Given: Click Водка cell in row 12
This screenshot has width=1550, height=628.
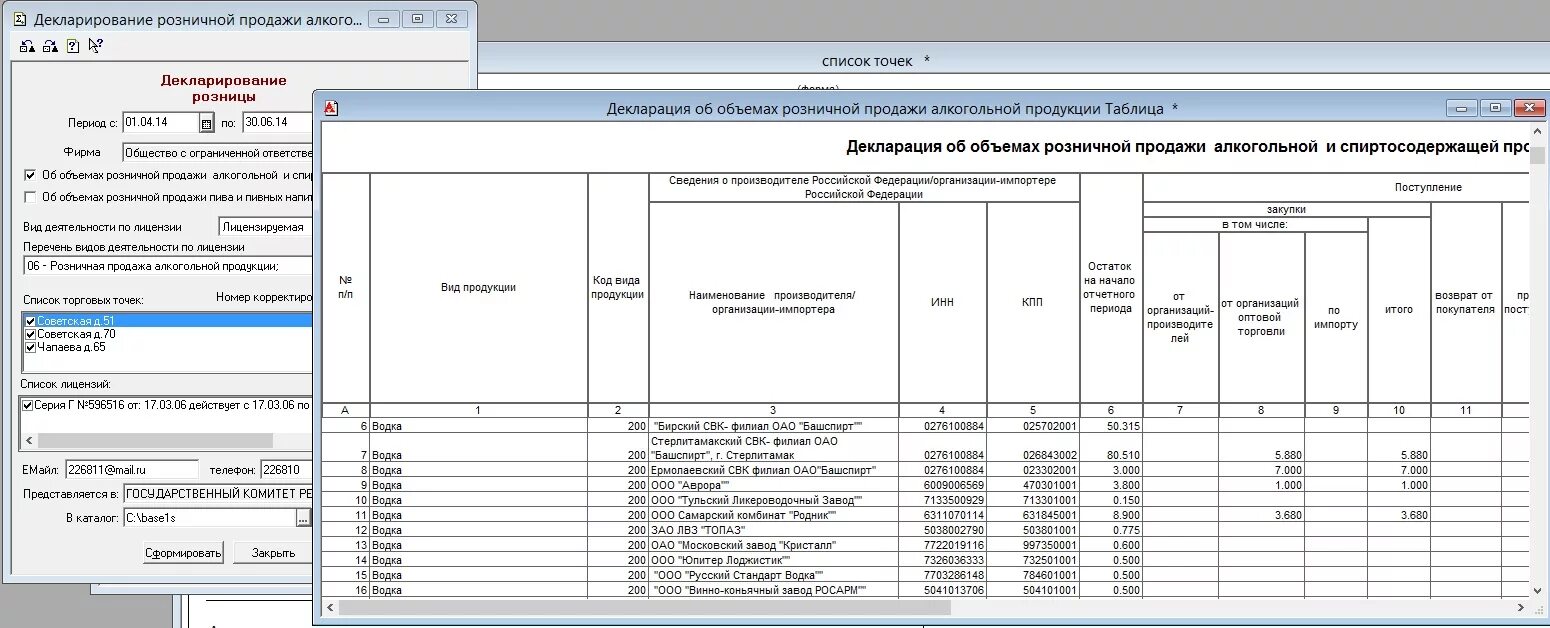Looking at the screenshot, I should pyautogui.click(x=479, y=530).
